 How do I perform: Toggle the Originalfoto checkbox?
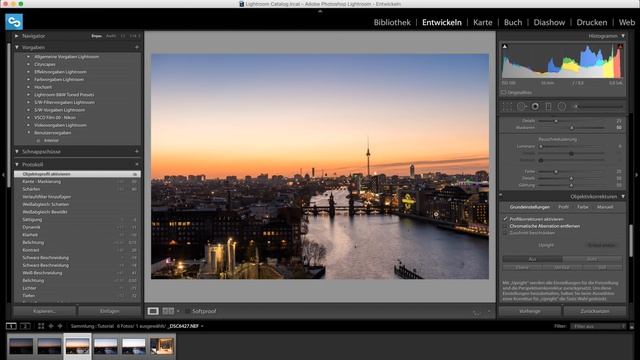pyautogui.click(x=504, y=93)
